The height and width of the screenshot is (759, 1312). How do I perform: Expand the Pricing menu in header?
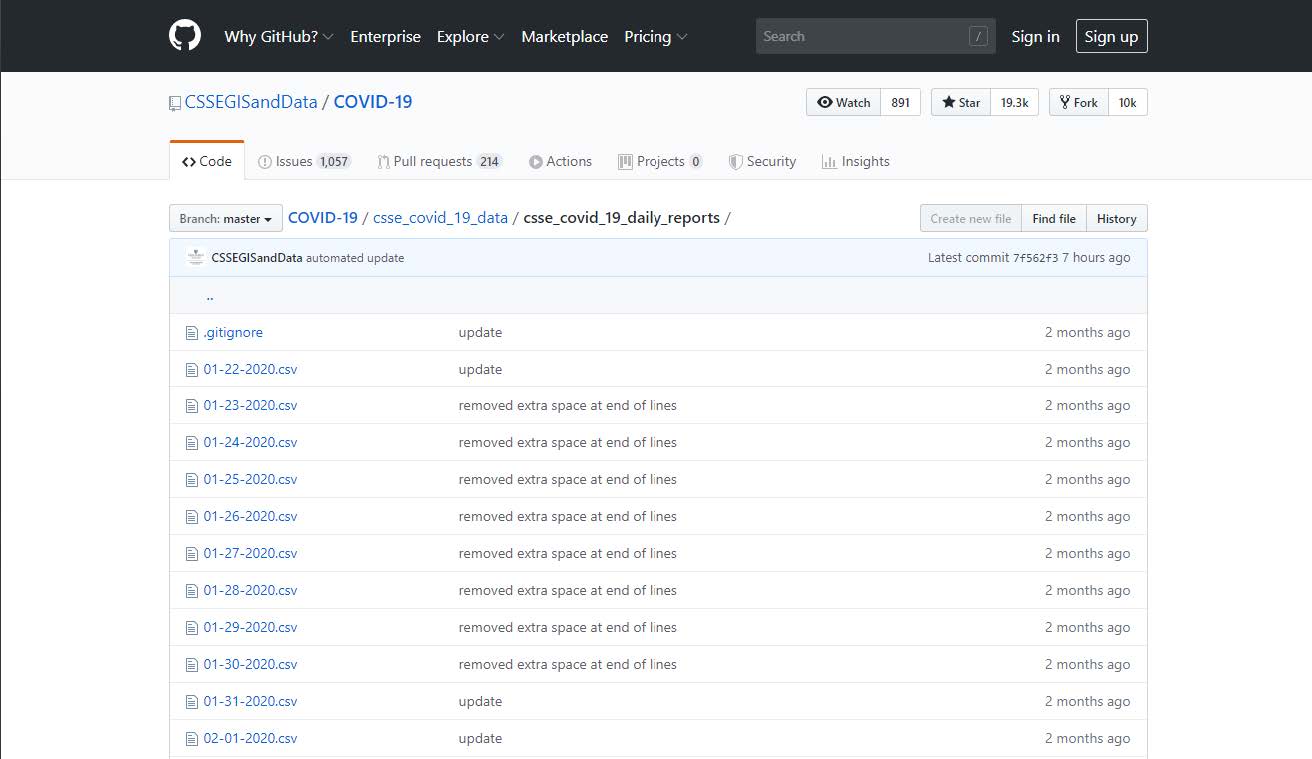tap(656, 36)
